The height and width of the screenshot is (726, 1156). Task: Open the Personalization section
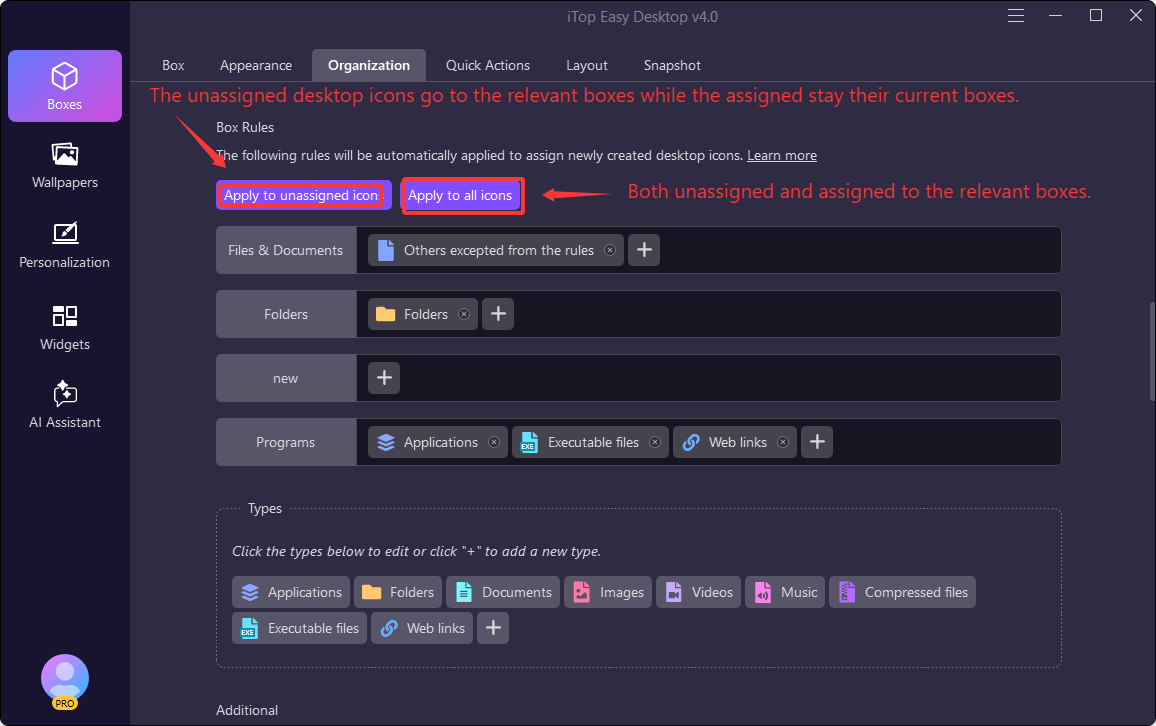point(65,246)
